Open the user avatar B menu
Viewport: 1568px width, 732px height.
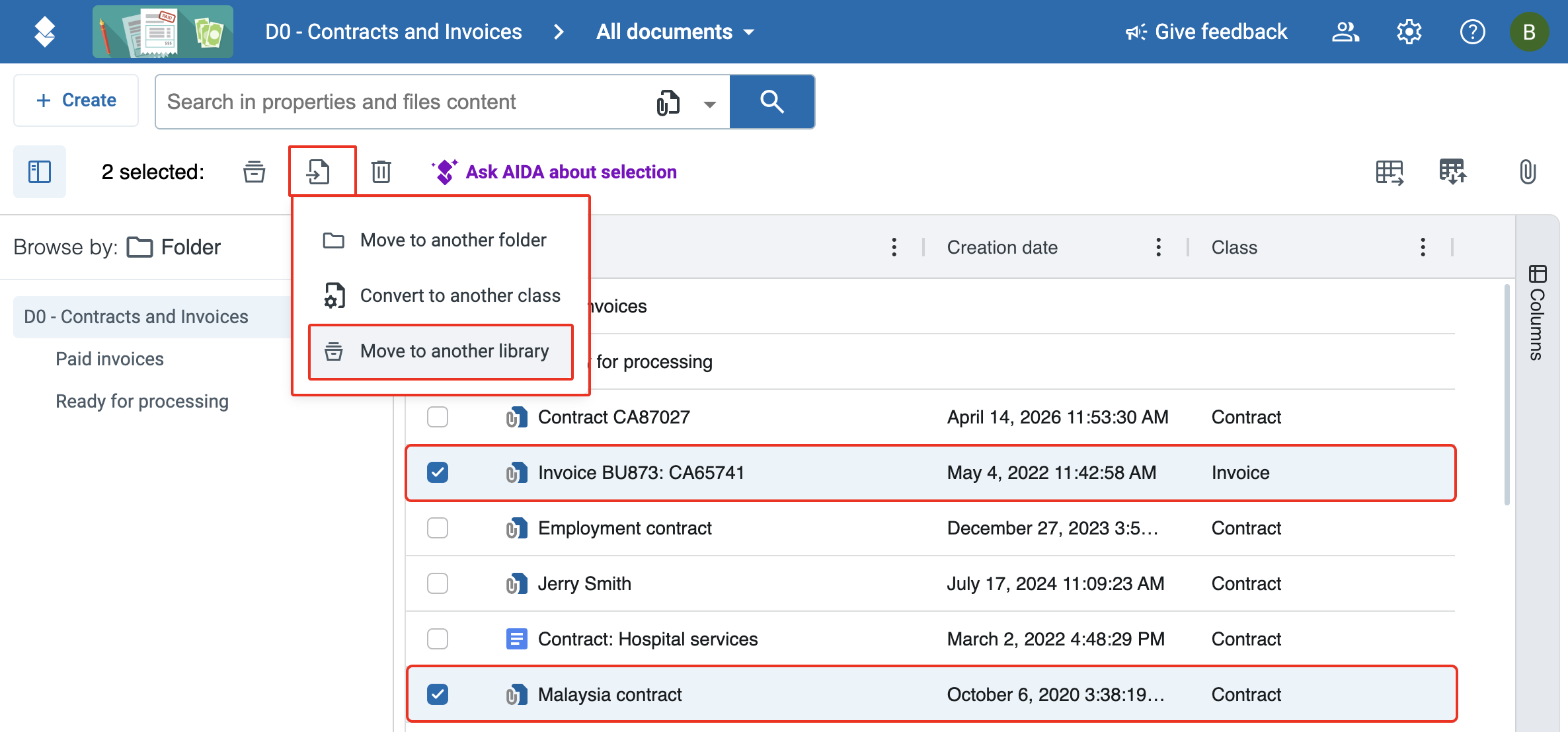(1529, 32)
